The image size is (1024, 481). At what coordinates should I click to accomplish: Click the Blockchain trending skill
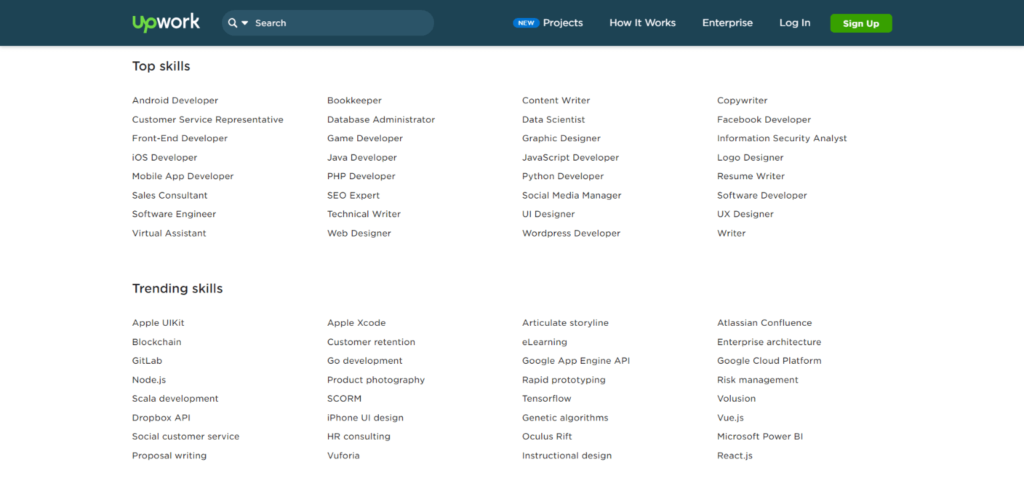tap(156, 342)
